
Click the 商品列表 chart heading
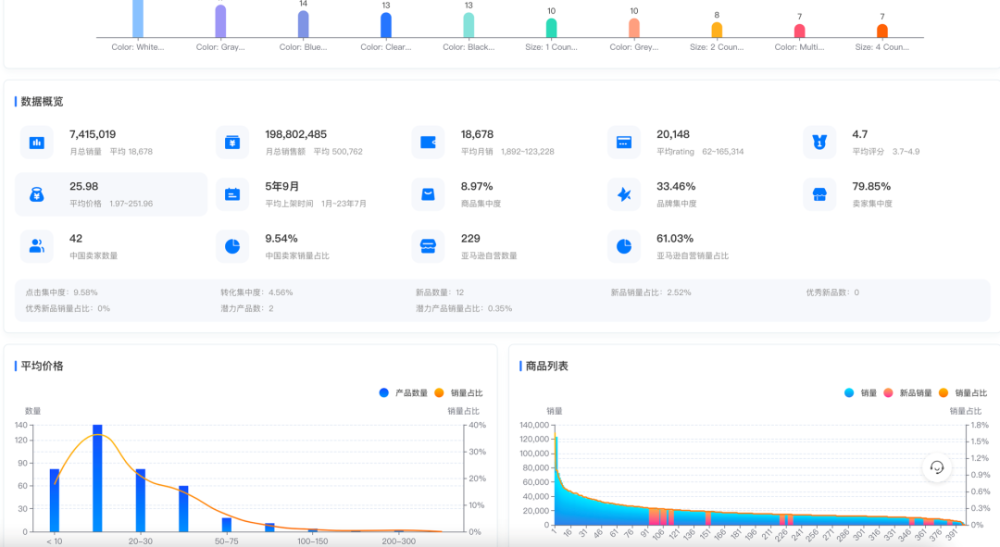[547, 366]
